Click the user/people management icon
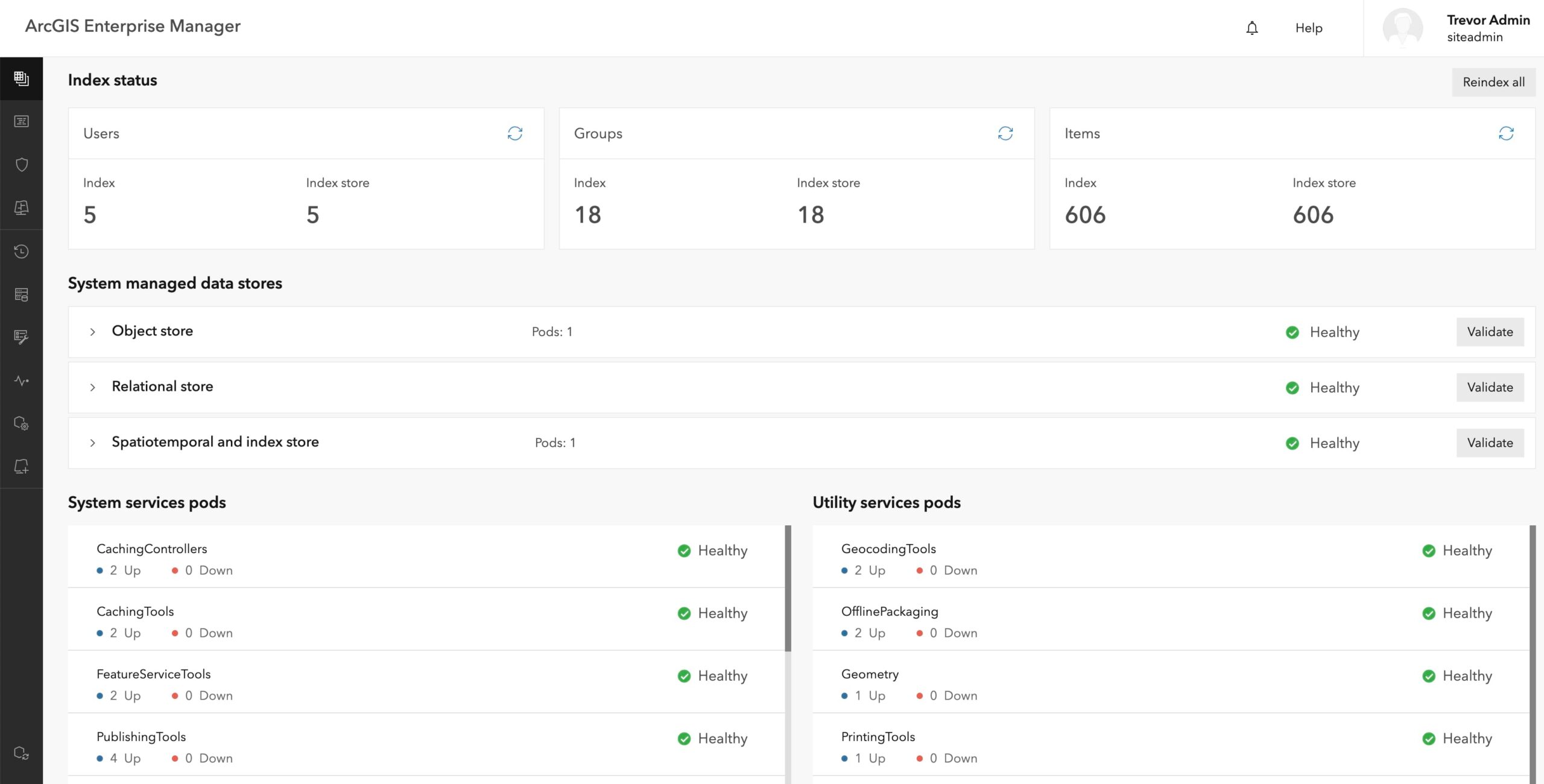 tap(21, 121)
